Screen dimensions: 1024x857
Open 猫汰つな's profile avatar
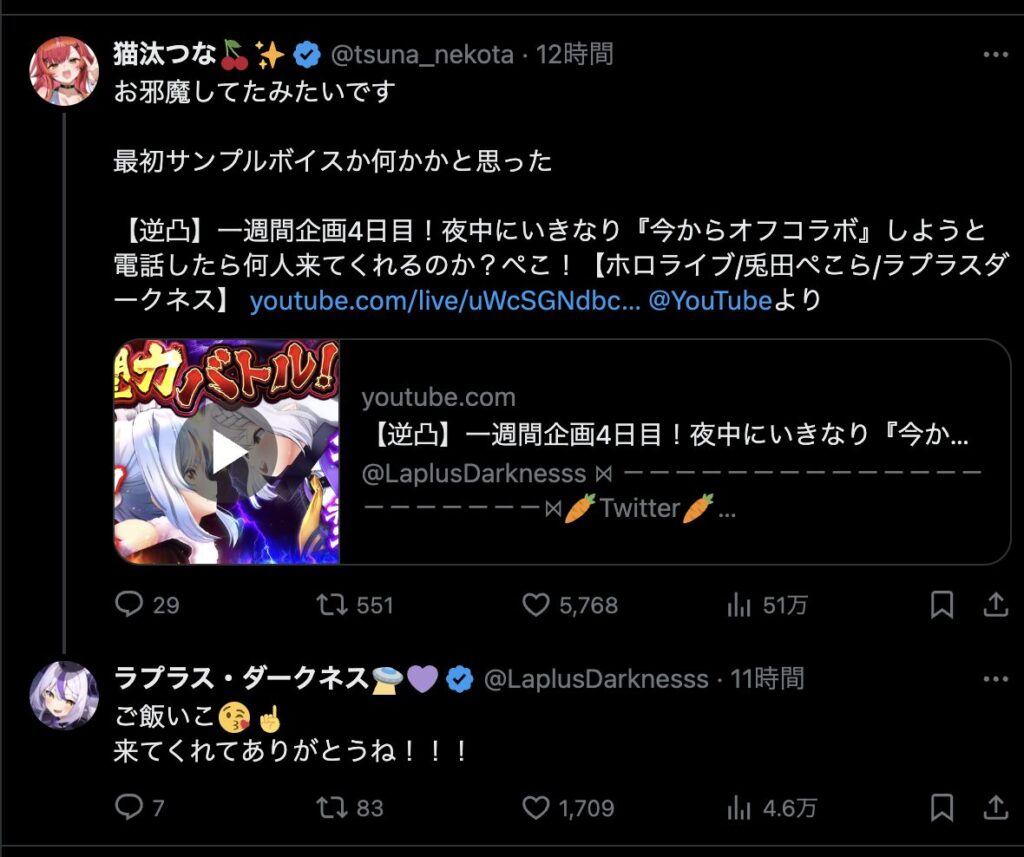pos(64,71)
